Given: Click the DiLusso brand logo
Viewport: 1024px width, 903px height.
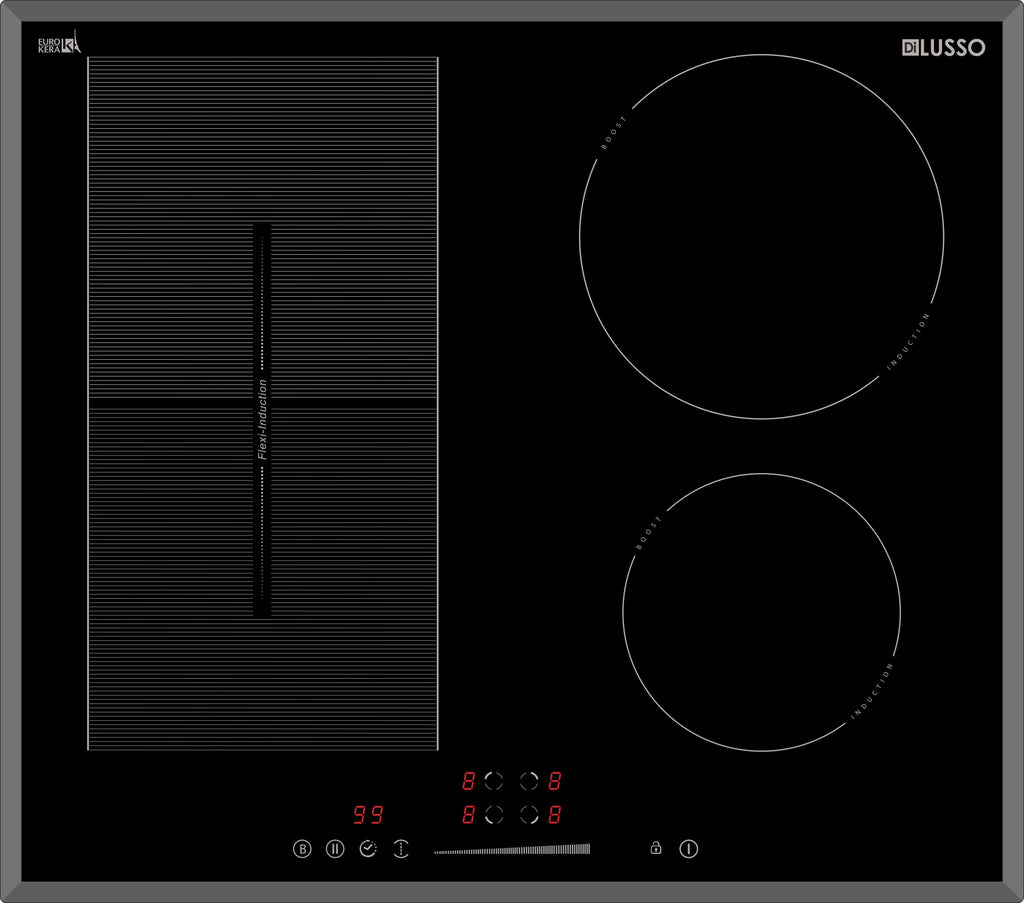Looking at the screenshot, I should click(x=943, y=47).
